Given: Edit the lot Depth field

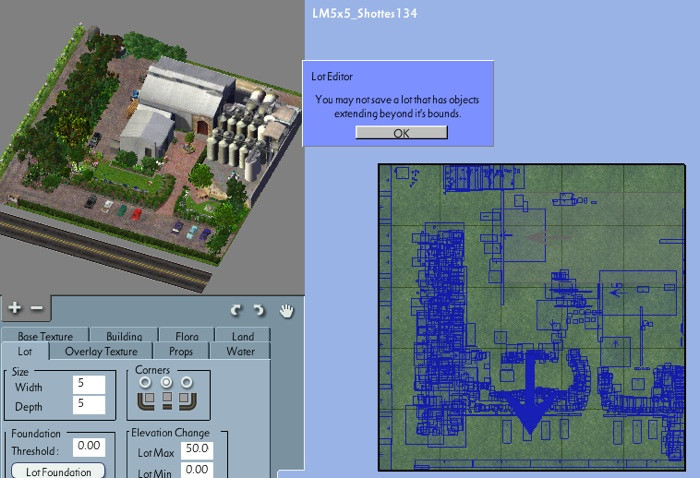Looking at the screenshot, I should click(89, 405).
